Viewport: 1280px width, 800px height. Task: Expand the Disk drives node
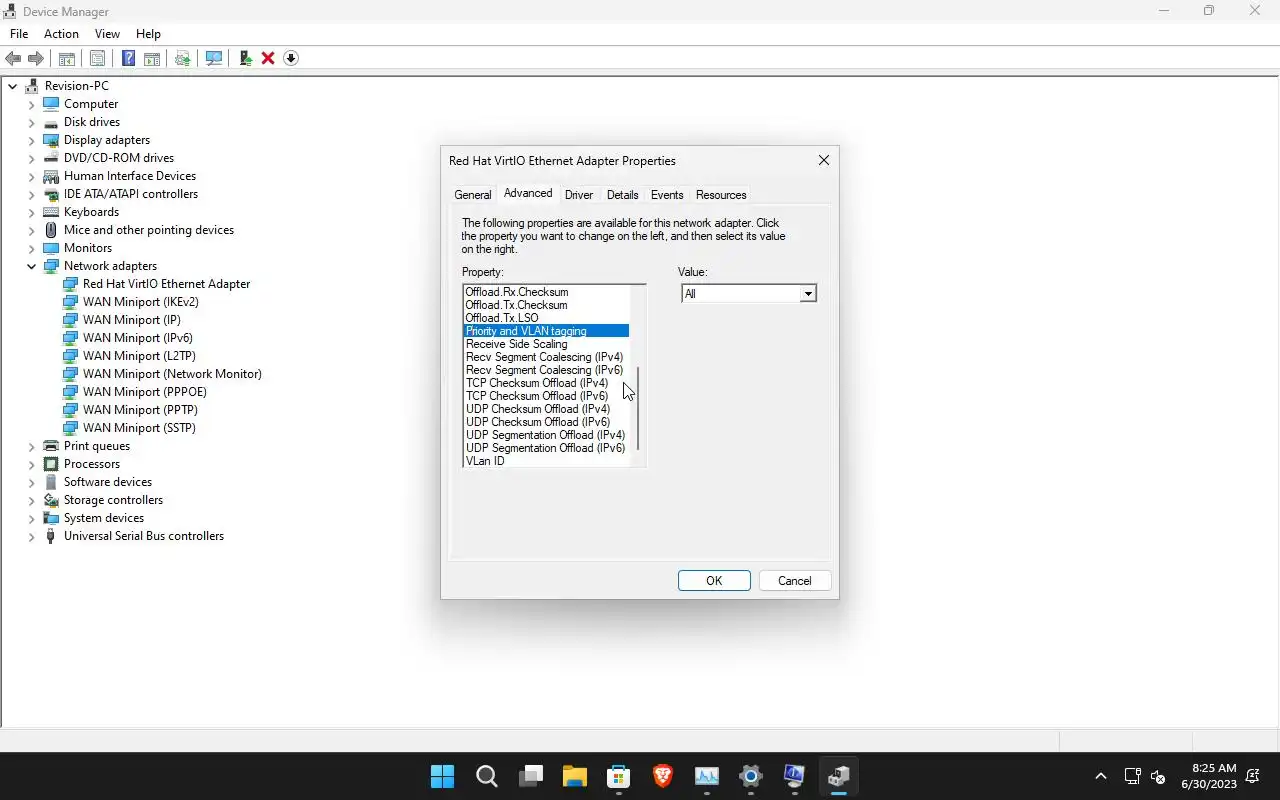point(31,122)
